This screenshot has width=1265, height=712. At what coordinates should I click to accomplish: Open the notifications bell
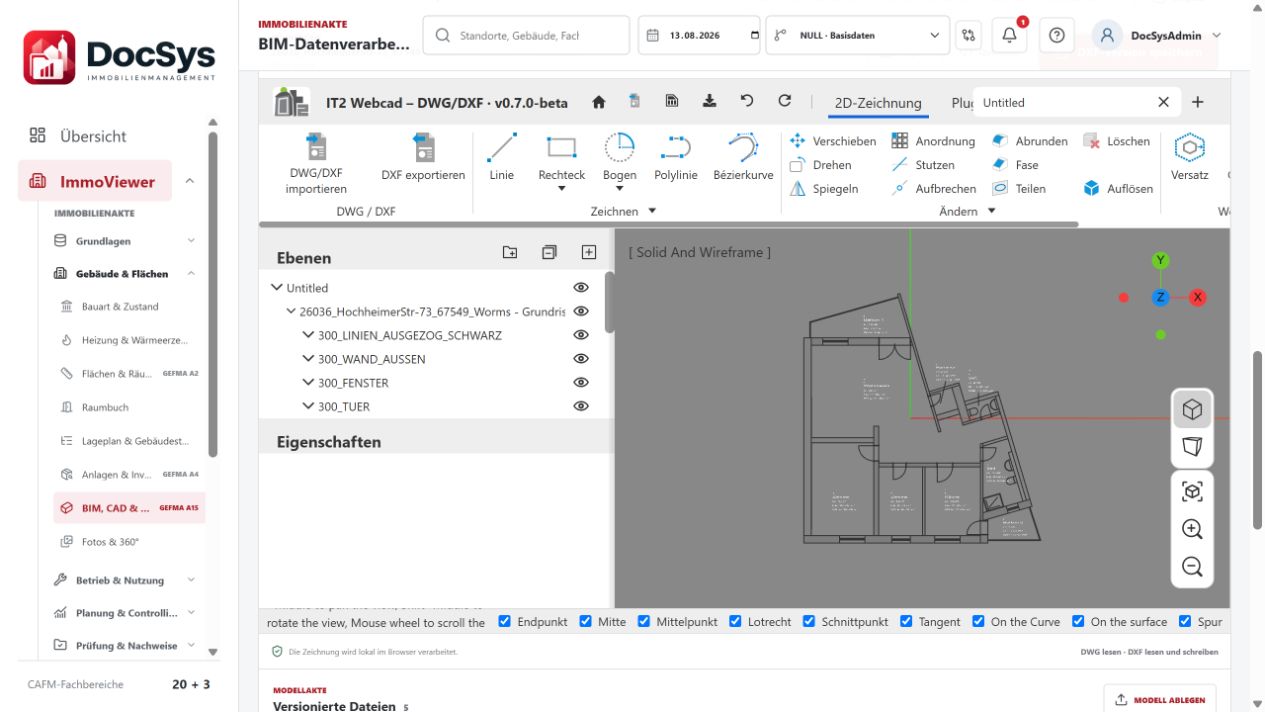(x=1009, y=35)
